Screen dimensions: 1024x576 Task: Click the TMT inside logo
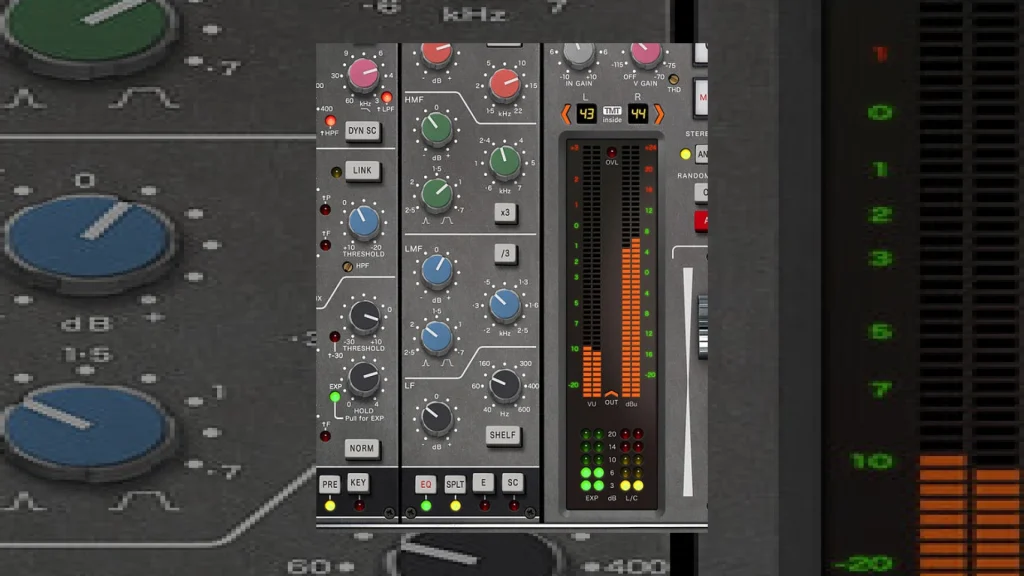point(612,114)
